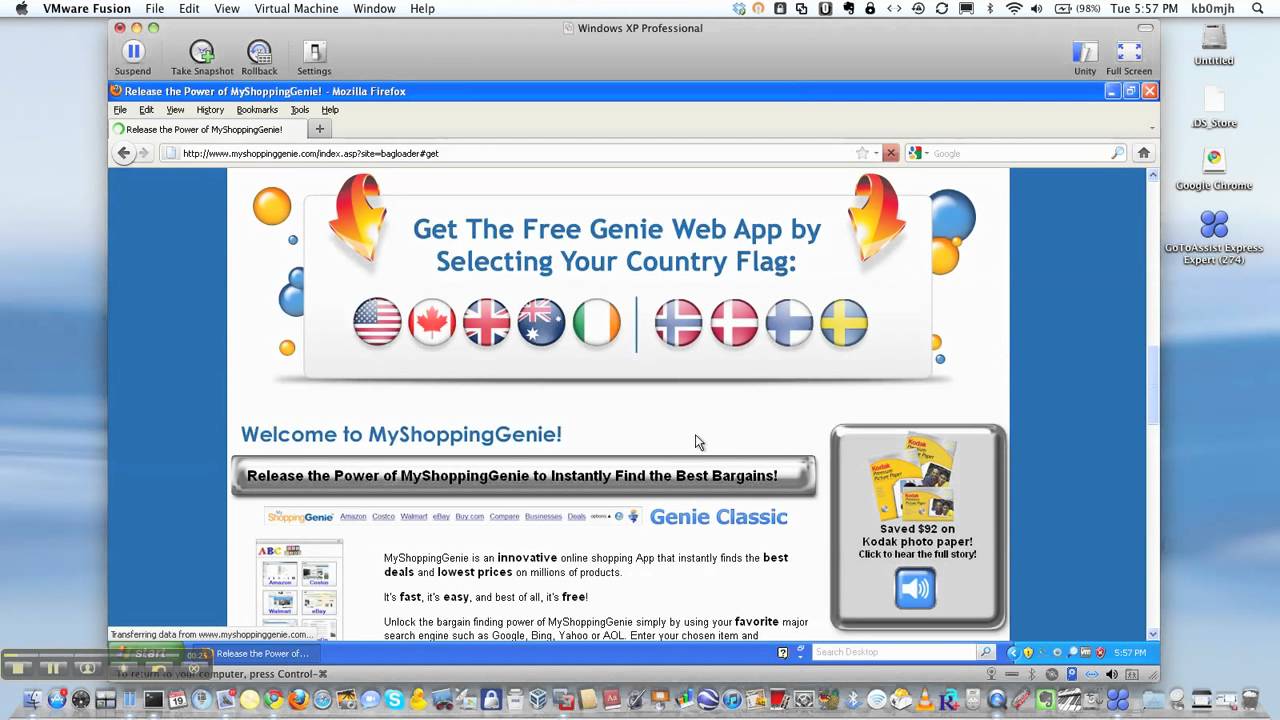
Task: Open a new Firefox tab
Action: click(320, 129)
